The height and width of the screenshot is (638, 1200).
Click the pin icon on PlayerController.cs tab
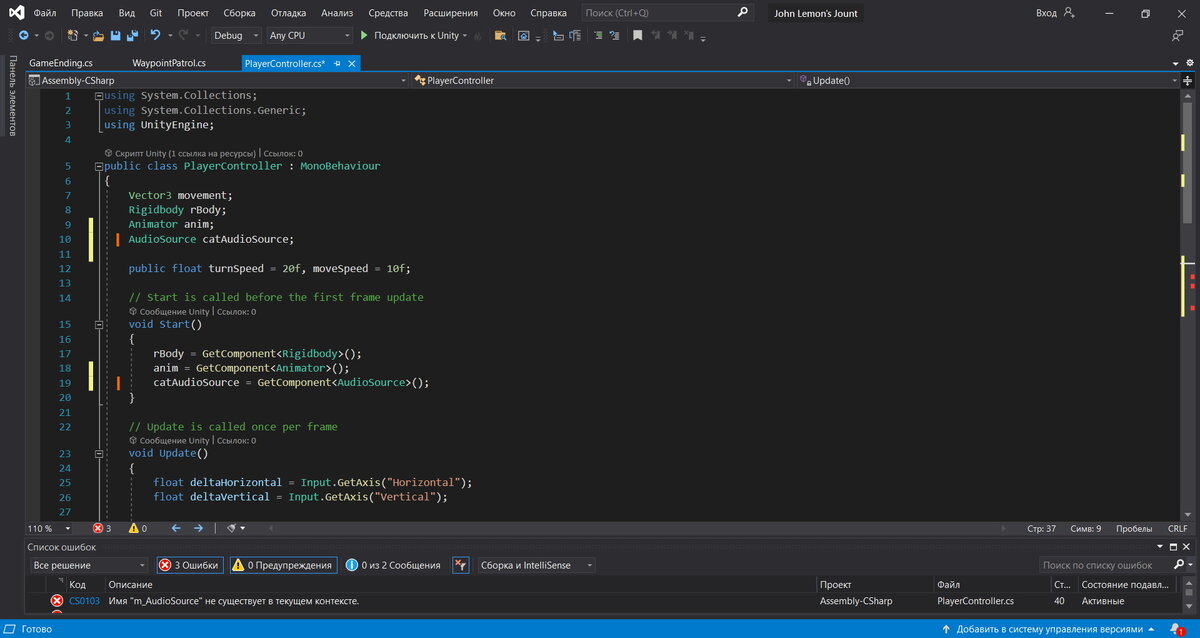(x=338, y=63)
